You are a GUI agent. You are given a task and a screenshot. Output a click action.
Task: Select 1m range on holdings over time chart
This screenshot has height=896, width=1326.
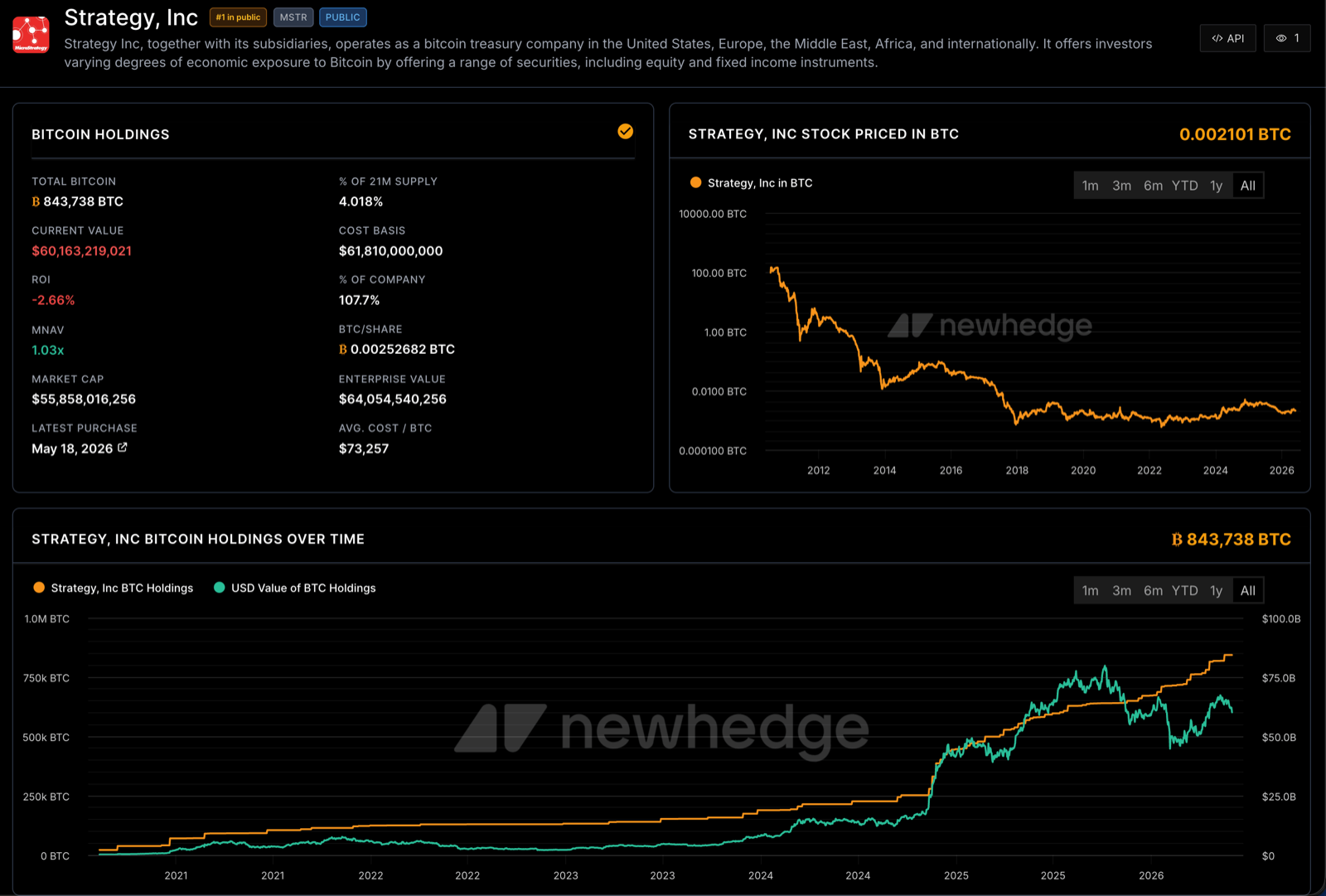pyautogui.click(x=1090, y=591)
